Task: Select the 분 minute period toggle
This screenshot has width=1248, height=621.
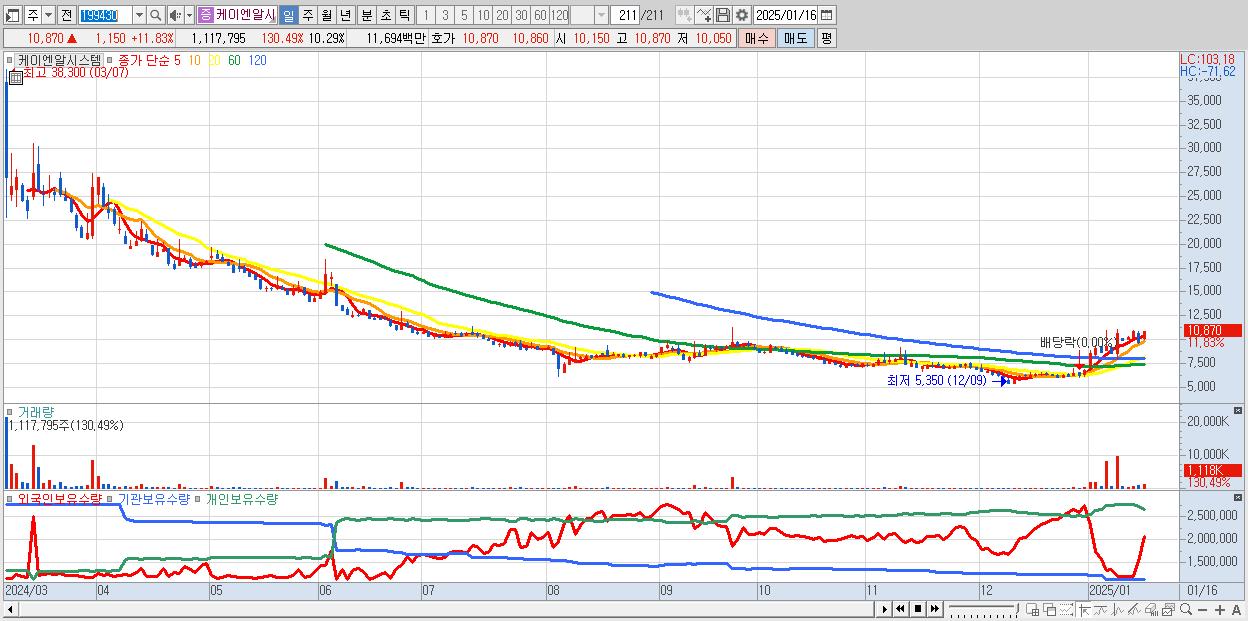Action: click(366, 15)
